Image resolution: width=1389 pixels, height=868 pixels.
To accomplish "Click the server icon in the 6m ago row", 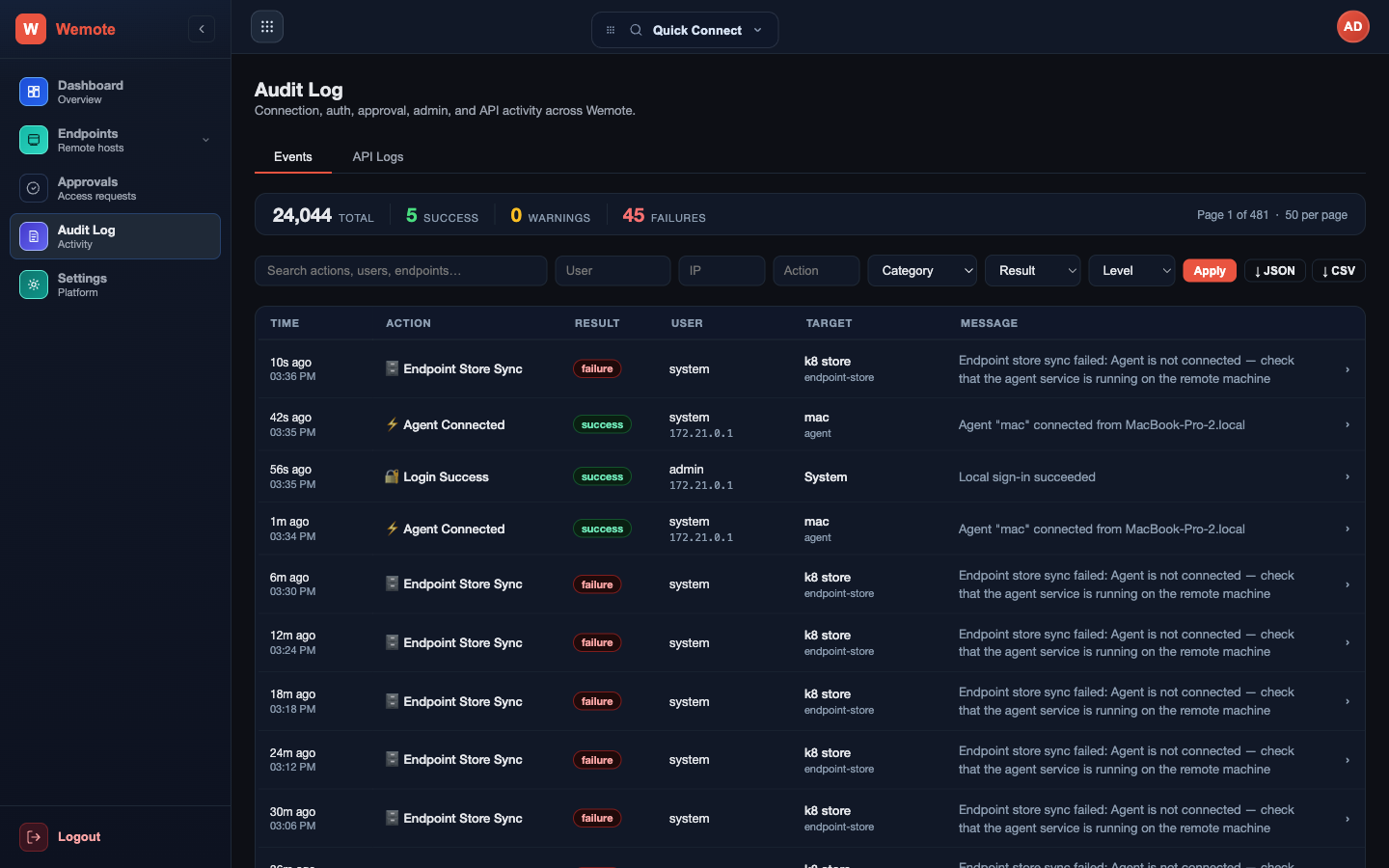I will [392, 583].
